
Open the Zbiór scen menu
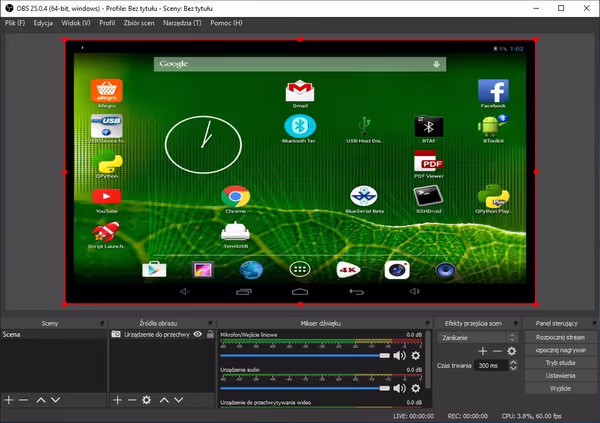click(x=139, y=23)
